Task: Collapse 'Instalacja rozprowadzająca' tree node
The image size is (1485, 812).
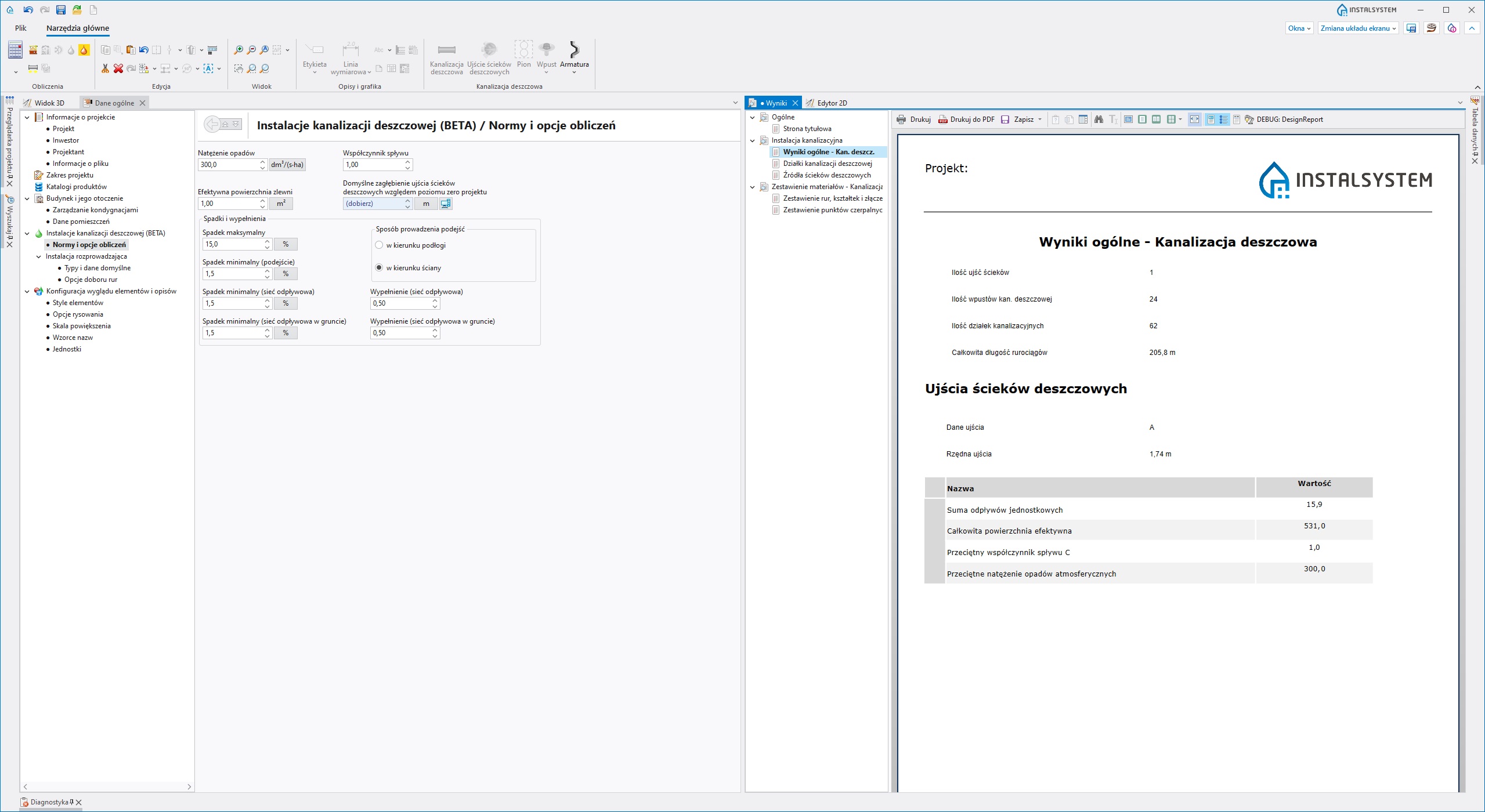Action: coord(39,256)
